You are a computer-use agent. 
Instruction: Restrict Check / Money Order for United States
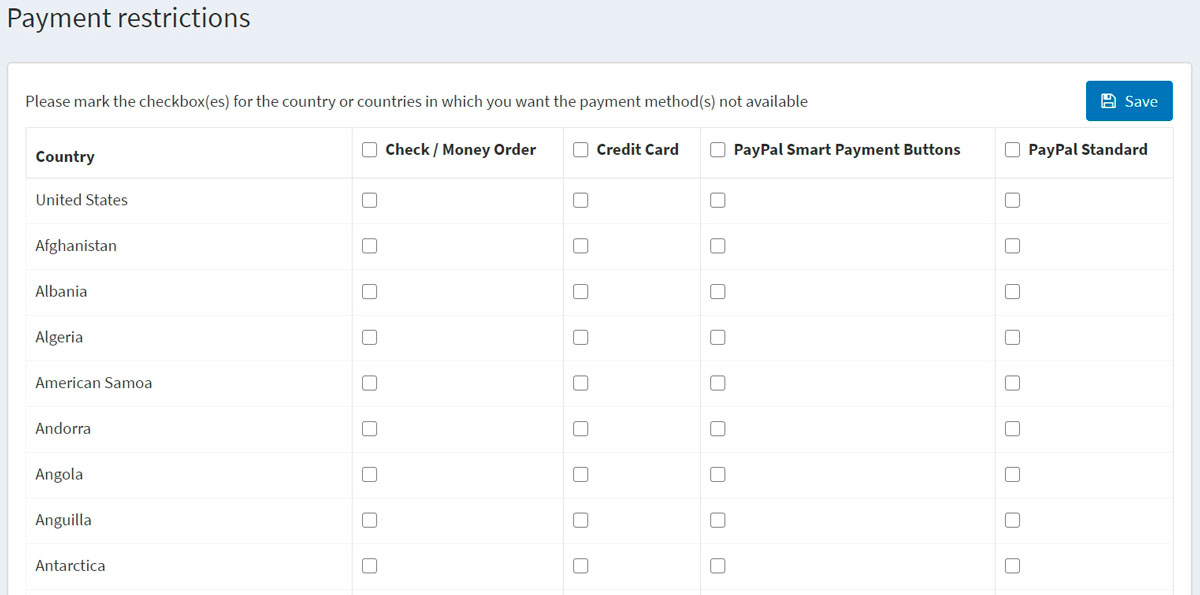coord(369,200)
